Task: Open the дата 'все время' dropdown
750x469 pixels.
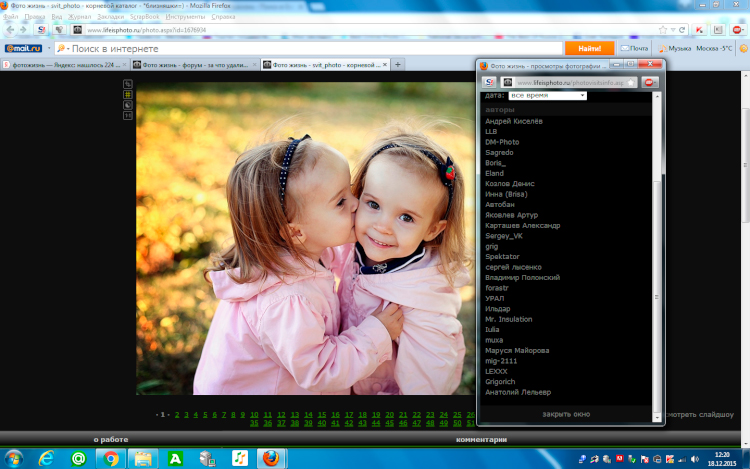Action: coord(548,95)
